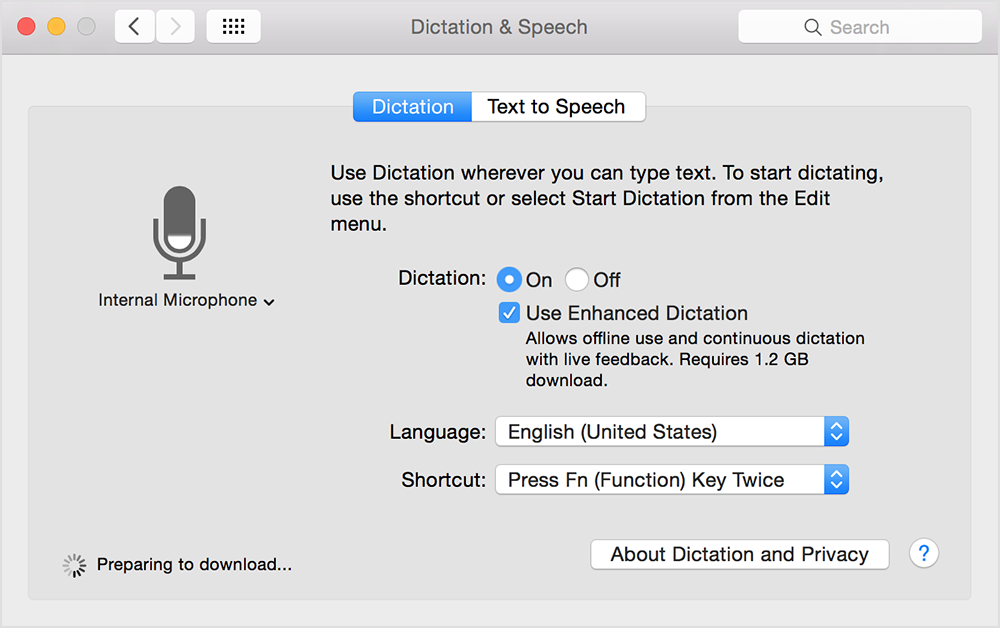Open the Shortcut dropdown for dictation key

click(x=672, y=480)
